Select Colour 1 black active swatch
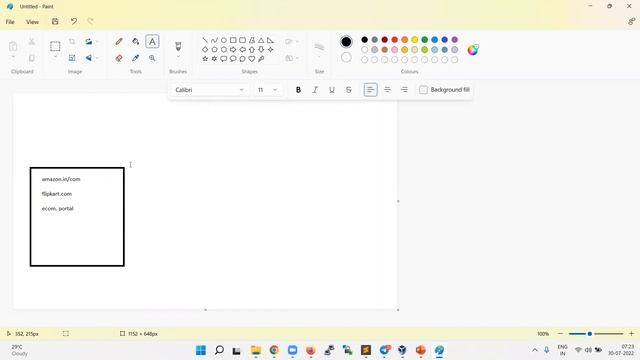The width and height of the screenshot is (640, 360). 346,42
